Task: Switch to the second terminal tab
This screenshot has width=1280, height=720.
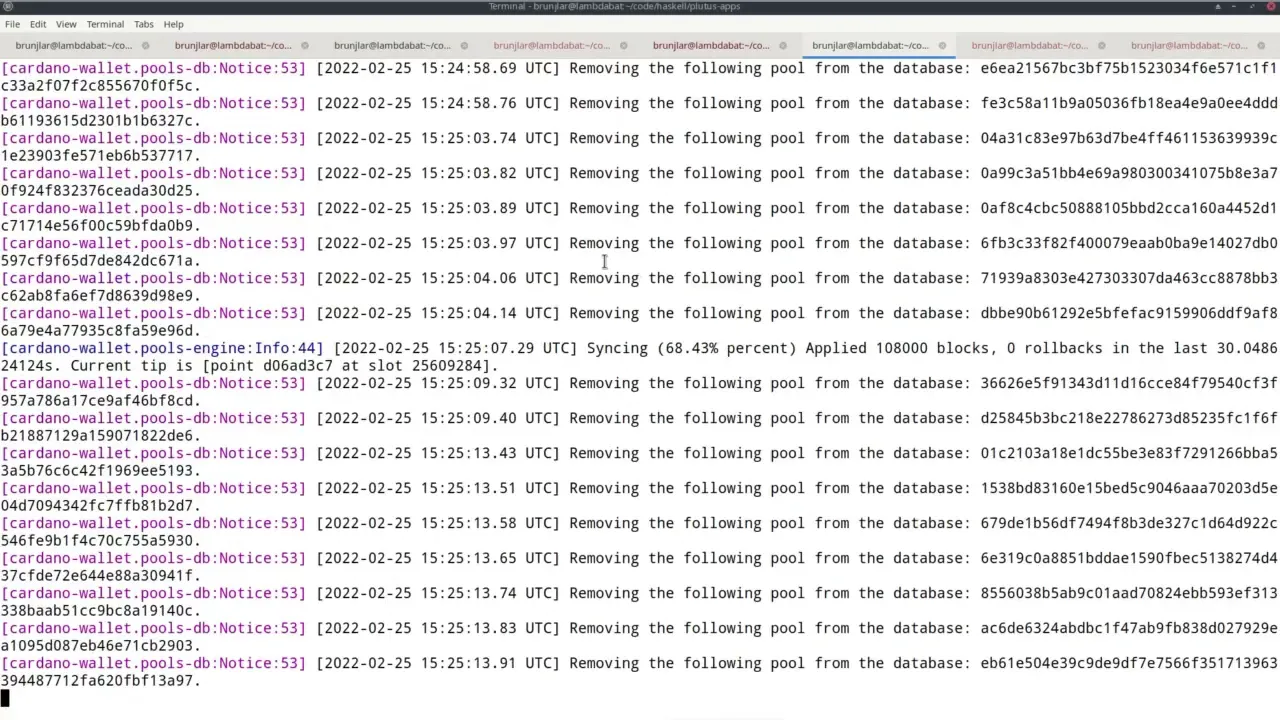Action: pos(233,45)
